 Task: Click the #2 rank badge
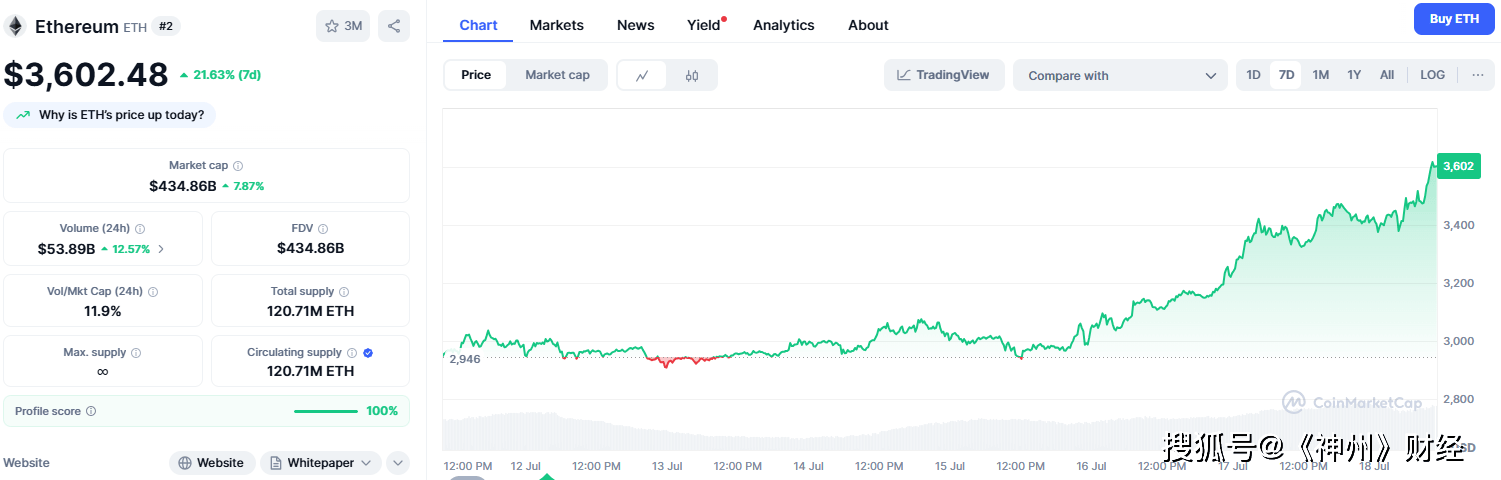coord(166,26)
